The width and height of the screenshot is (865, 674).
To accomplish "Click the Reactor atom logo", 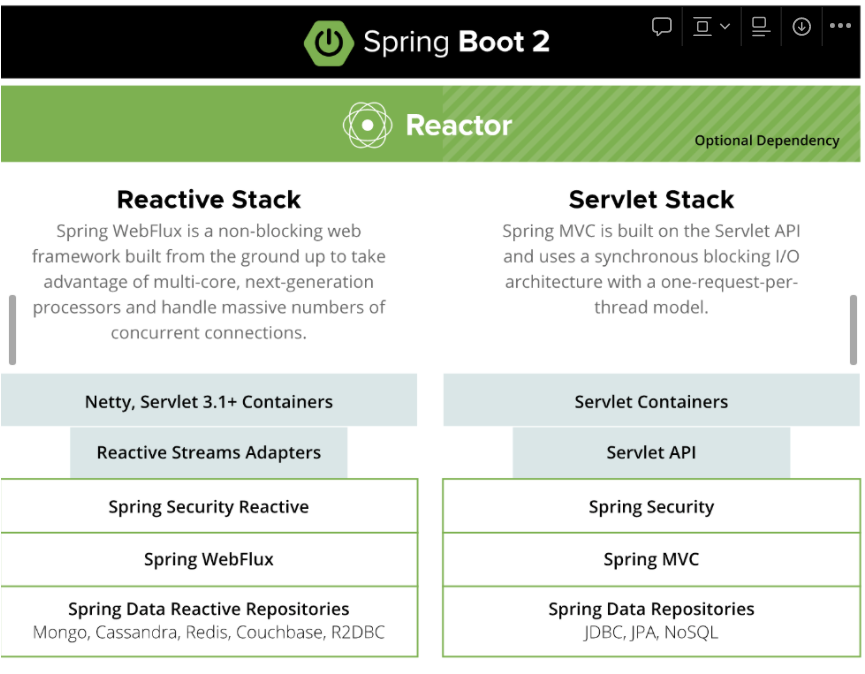I will [x=367, y=125].
